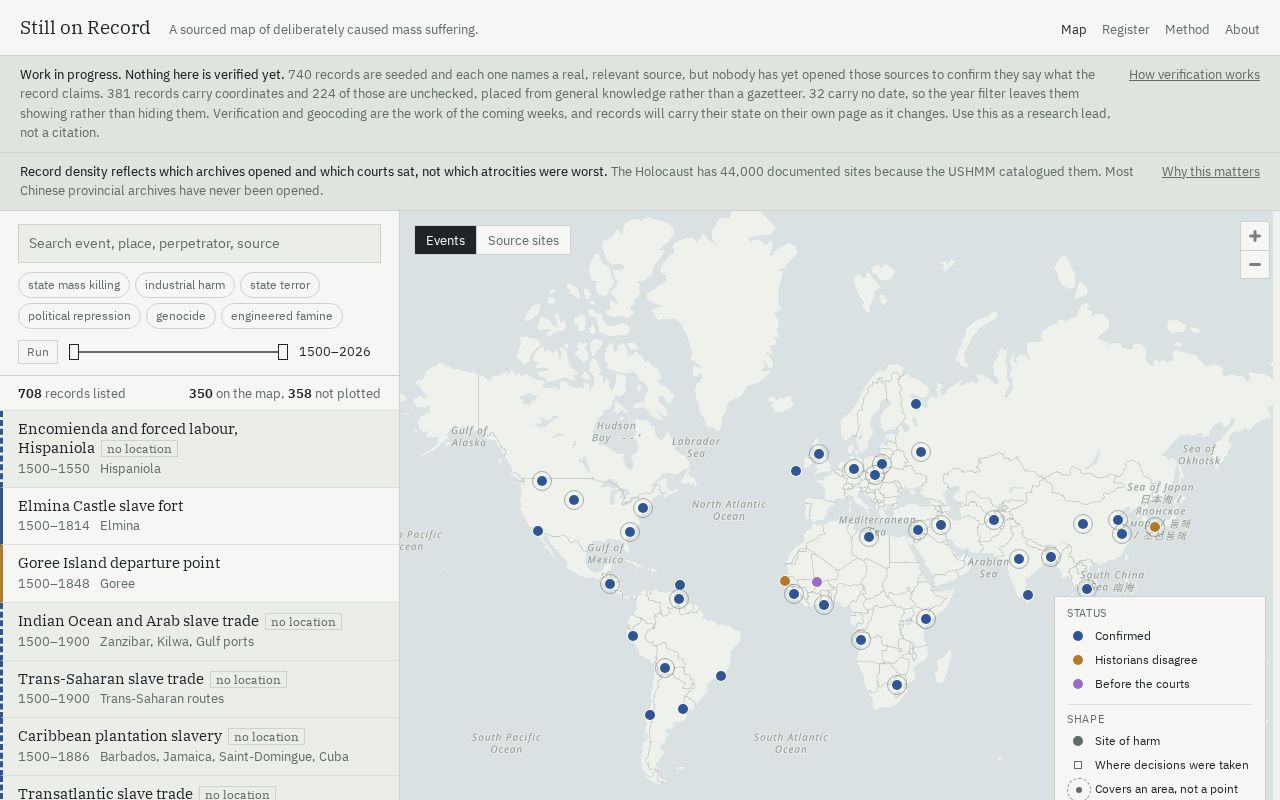This screenshot has height=800, width=1280.
Task: Zoom in on the map with plus button
Action: tap(1255, 236)
